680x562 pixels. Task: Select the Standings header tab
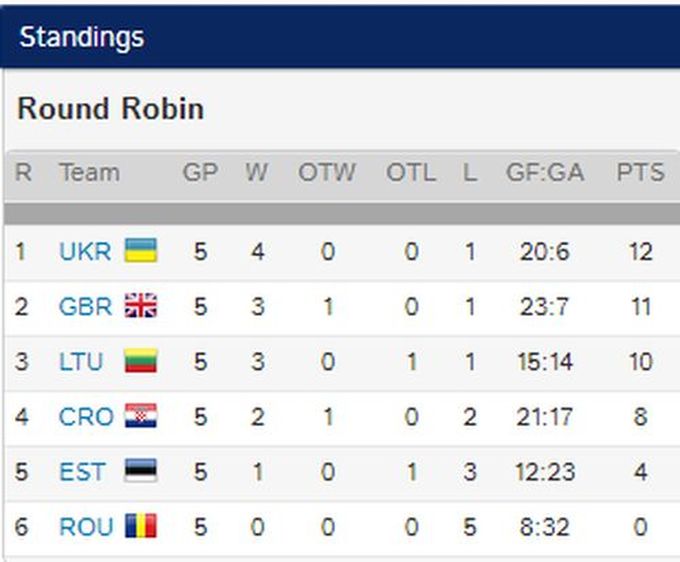pos(82,37)
